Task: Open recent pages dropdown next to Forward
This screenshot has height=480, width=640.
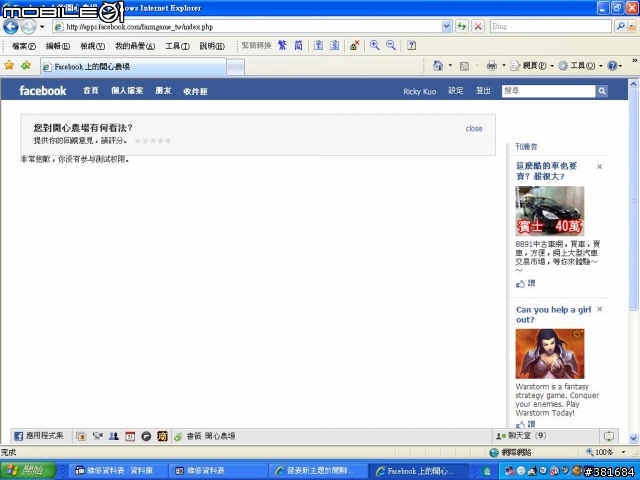Action: pyautogui.click(x=42, y=27)
